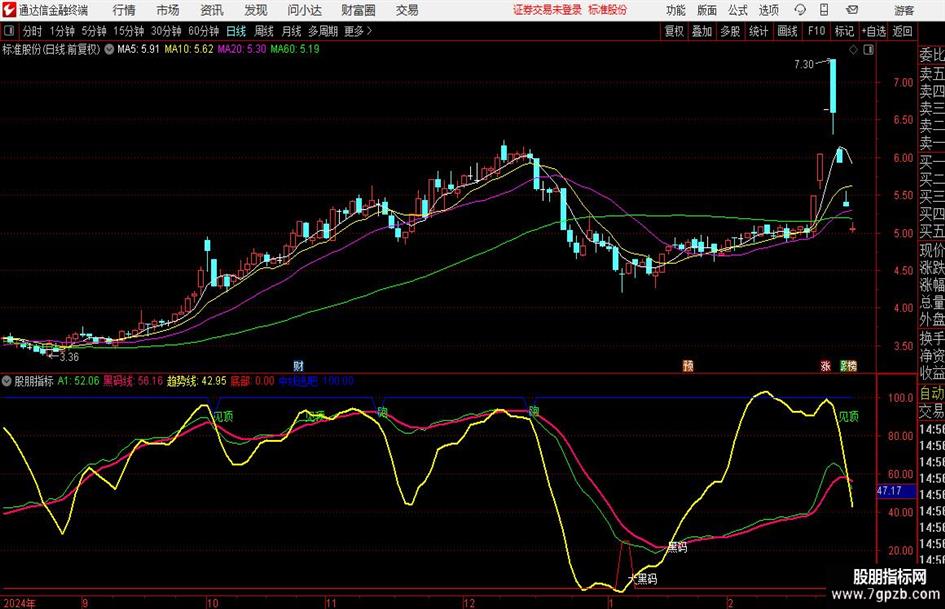Open the 画线 drawing tools
The width and height of the screenshot is (945, 609).
pyautogui.click(x=787, y=31)
